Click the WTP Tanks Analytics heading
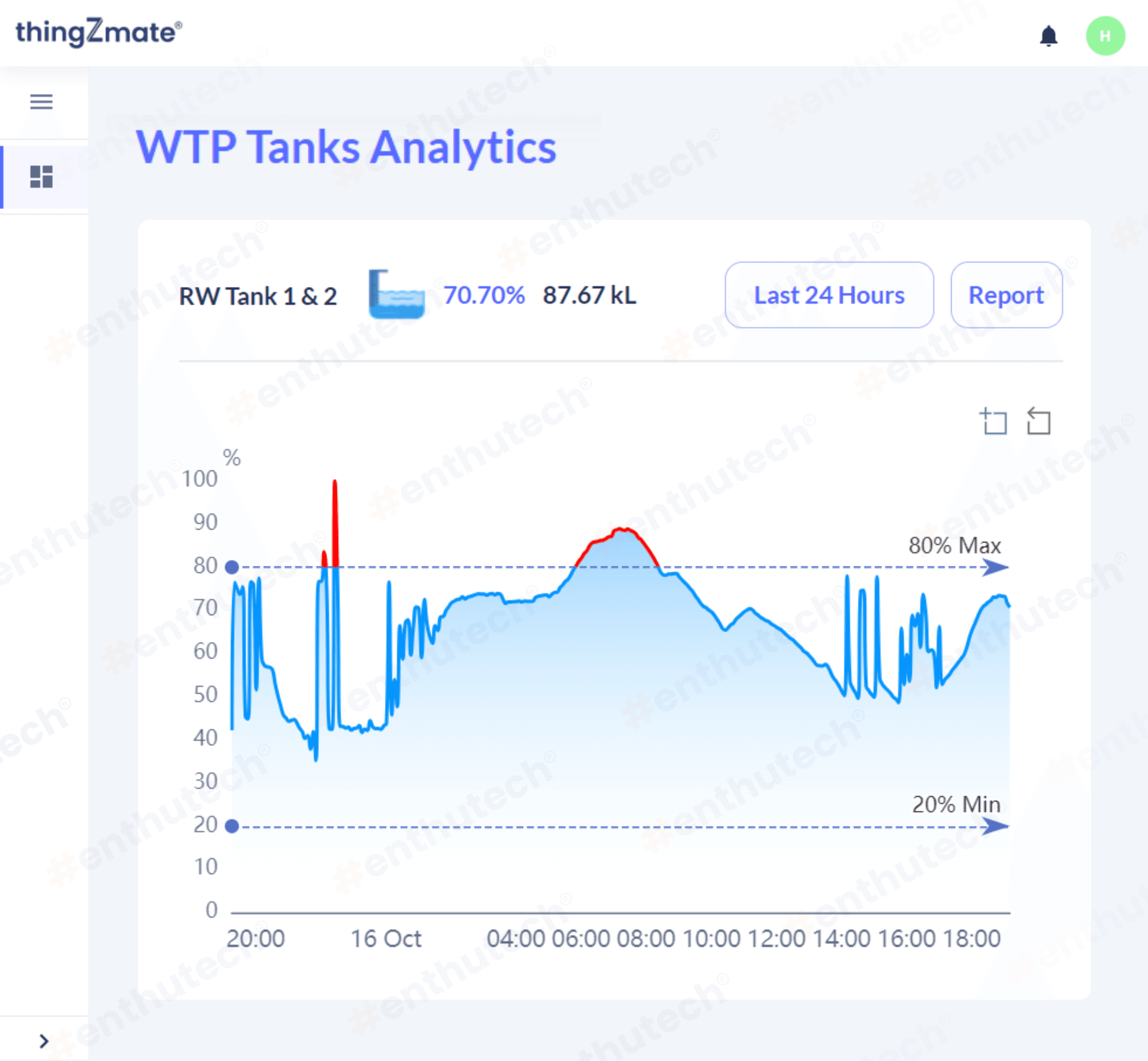Image resolution: width=1148 pixels, height=1061 pixels. (x=346, y=147)
